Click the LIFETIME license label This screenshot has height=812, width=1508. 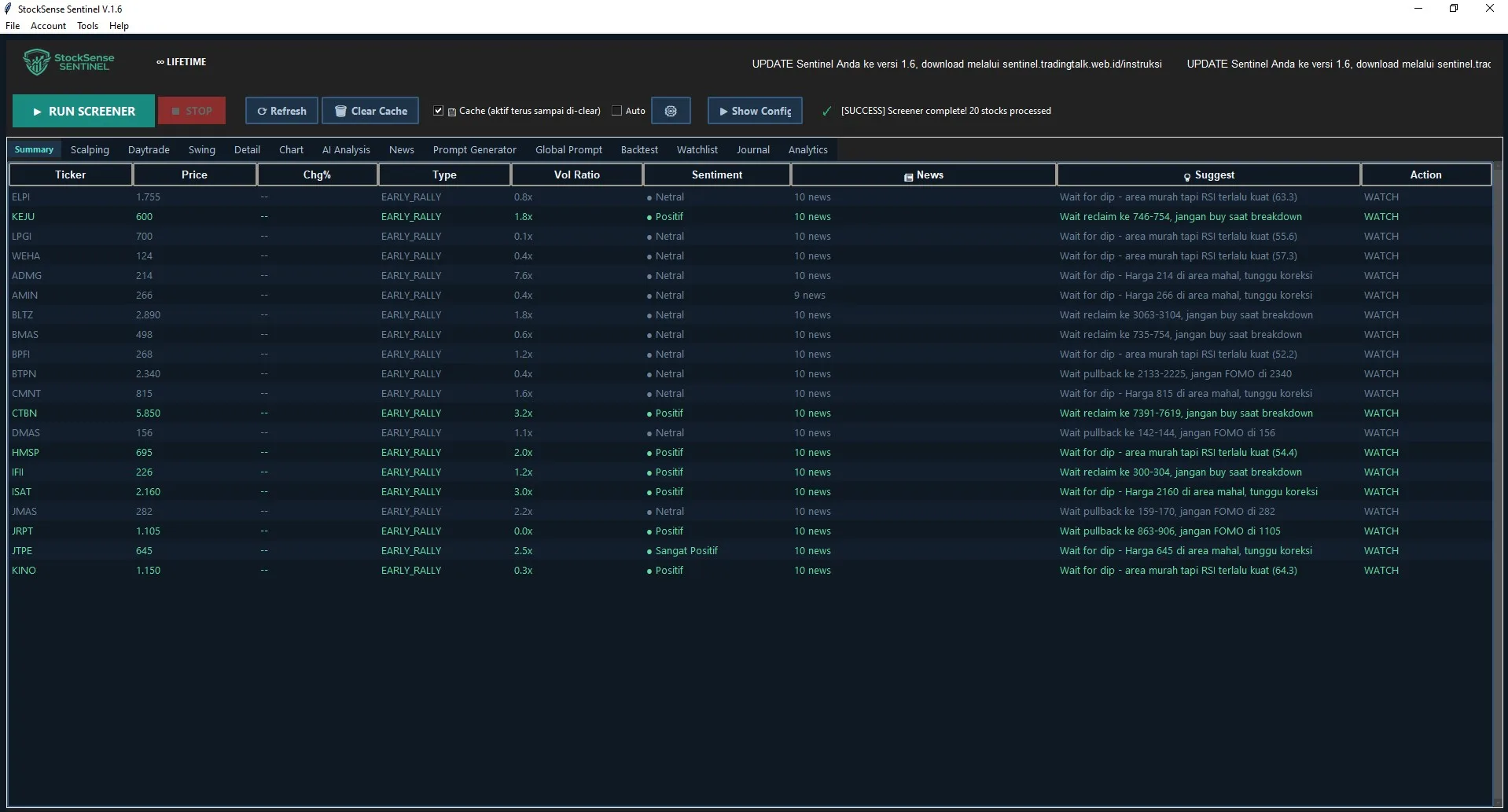(x=182, y=62)
